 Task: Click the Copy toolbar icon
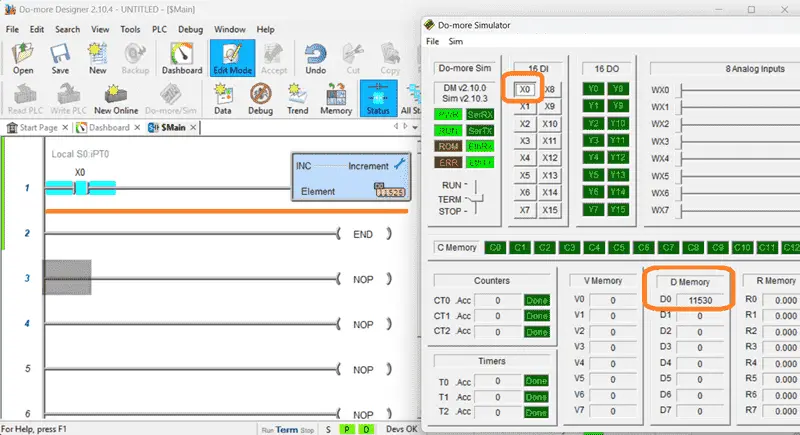[390, 59]
